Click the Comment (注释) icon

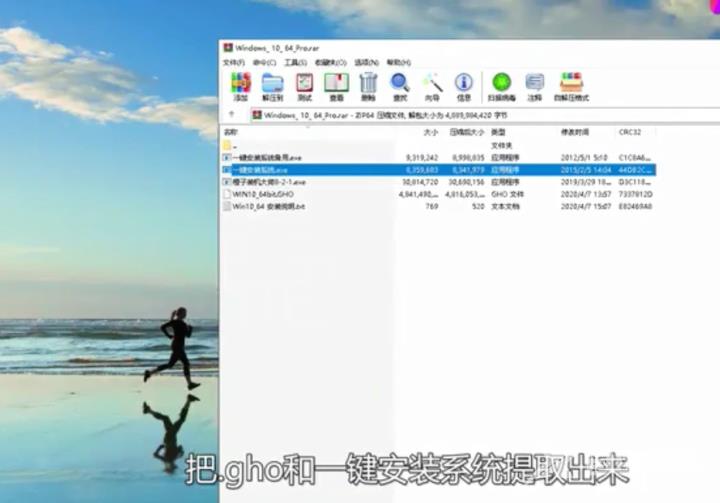pyautogui.click(x=534, y=86)
